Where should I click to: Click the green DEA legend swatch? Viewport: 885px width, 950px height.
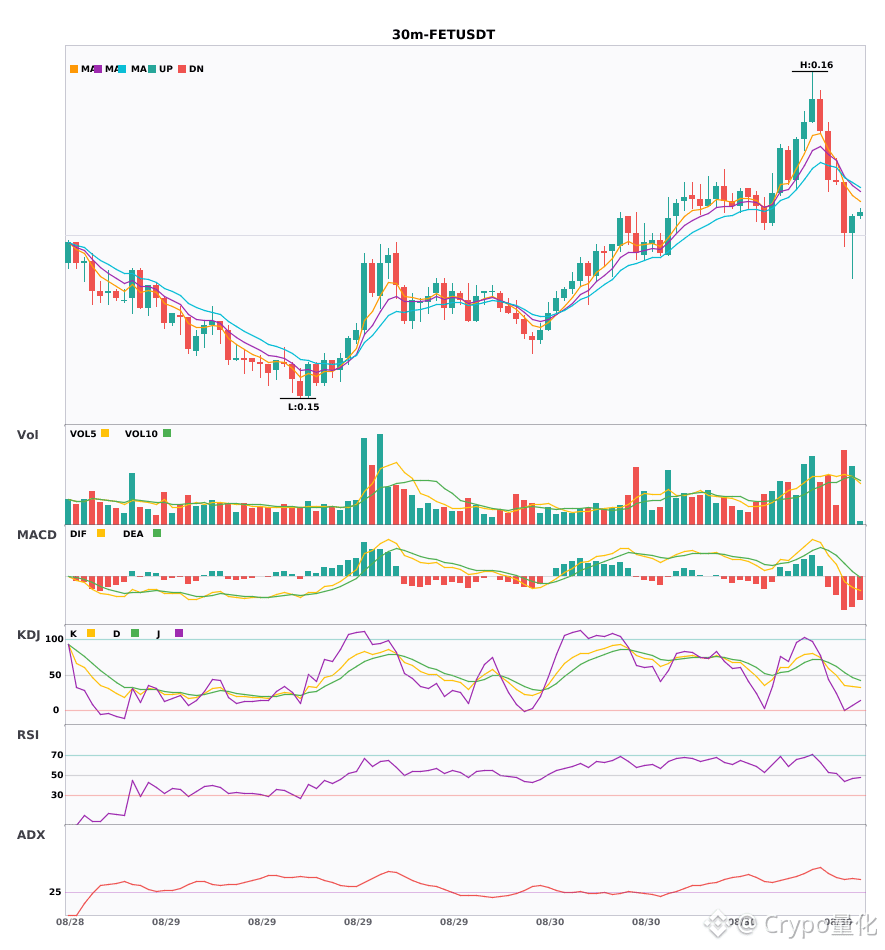pos(157,533)
